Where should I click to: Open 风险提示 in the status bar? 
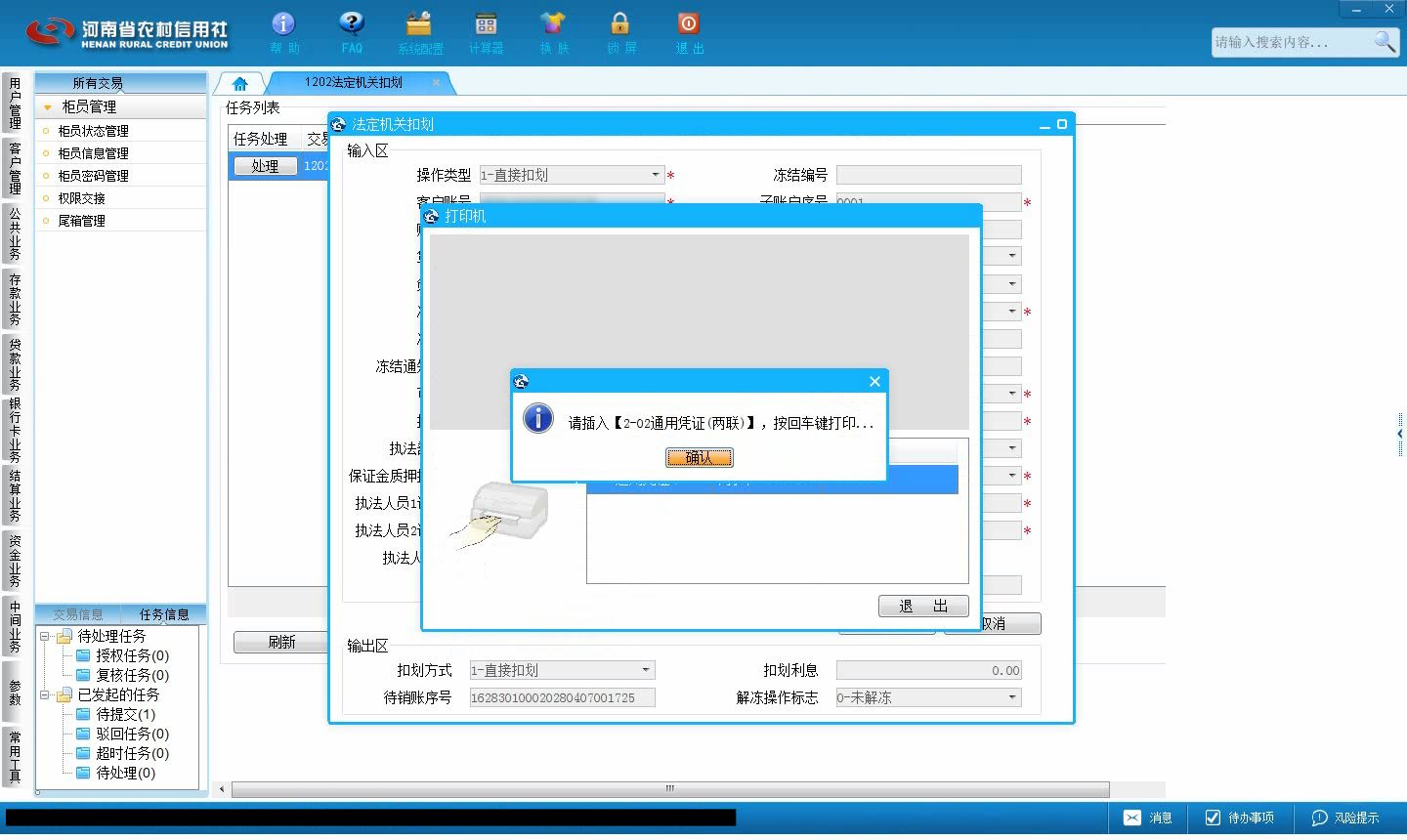(x=1345, y=818)
